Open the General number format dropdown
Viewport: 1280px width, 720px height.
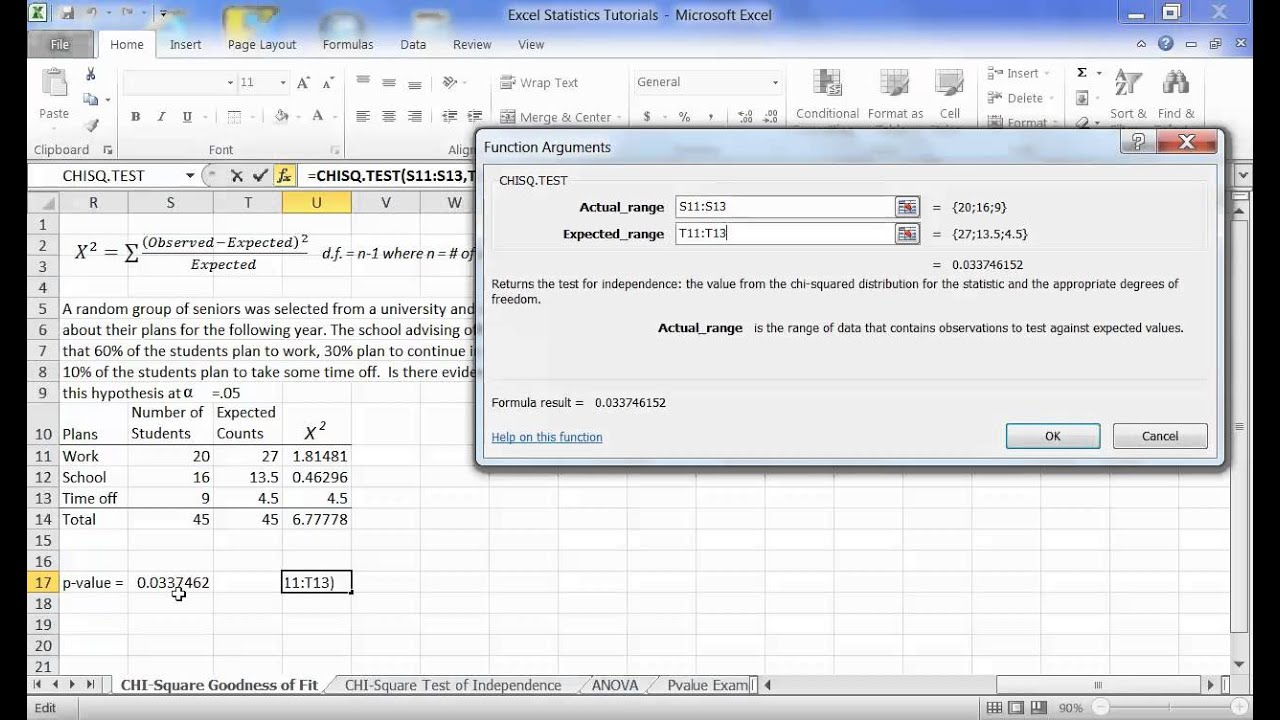[775, 83]
